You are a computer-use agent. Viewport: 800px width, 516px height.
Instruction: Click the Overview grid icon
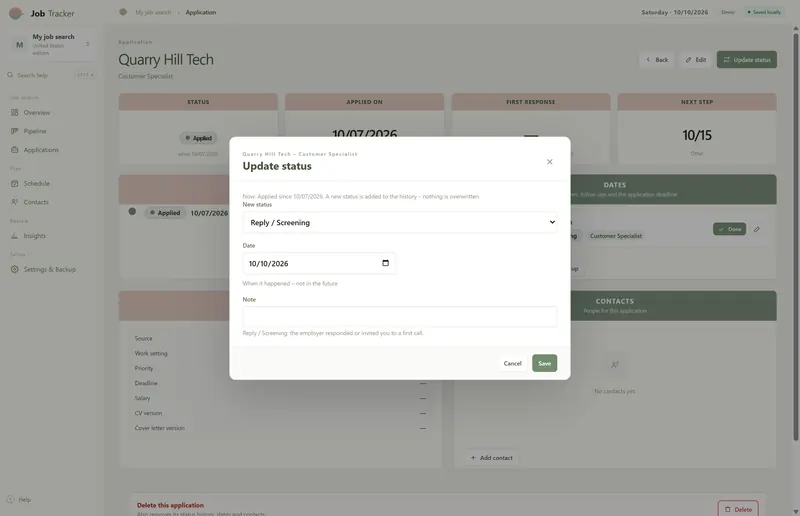[14, 112]
